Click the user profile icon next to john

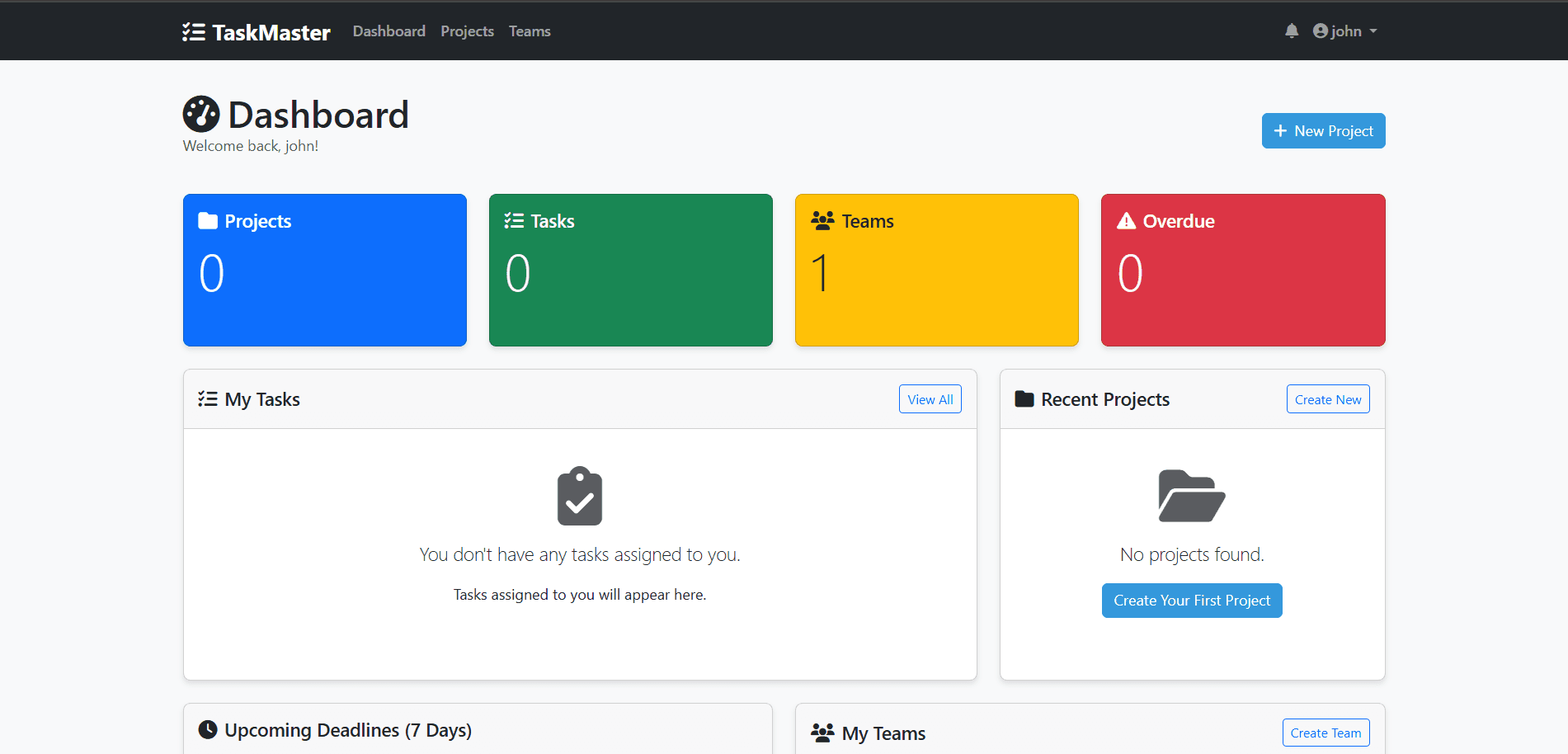(1319, 31)
